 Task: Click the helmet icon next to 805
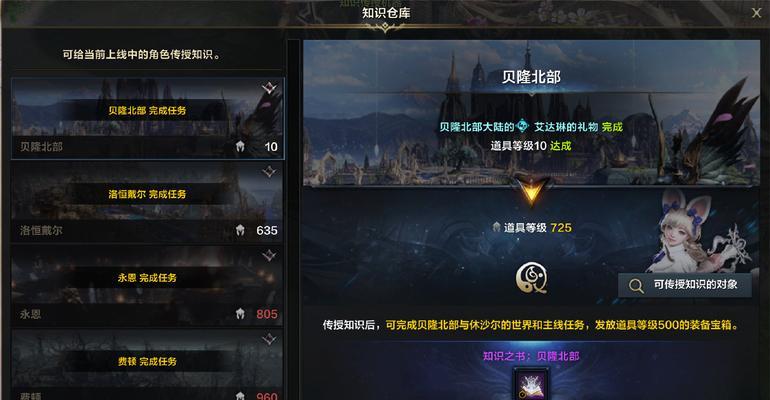(x=240, y=314)
